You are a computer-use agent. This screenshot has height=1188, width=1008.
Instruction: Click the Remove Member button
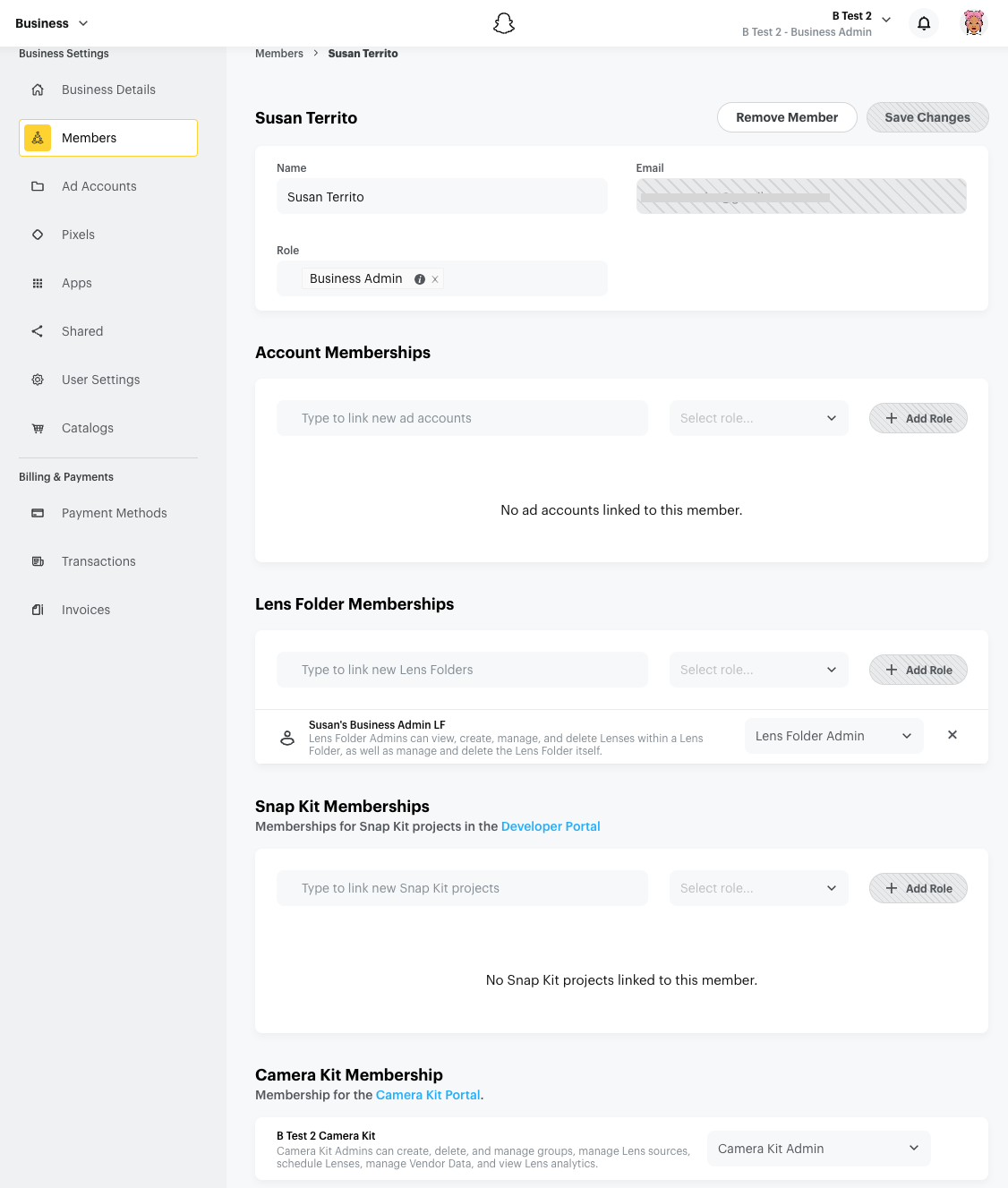786,117
